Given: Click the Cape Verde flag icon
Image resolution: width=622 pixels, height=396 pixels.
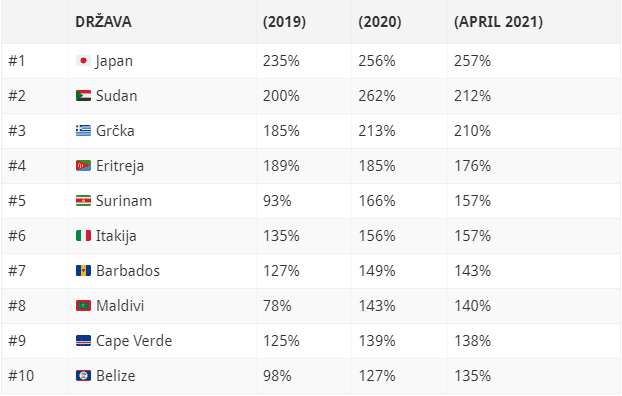Looking at the screenshot, I should [83, 340].
